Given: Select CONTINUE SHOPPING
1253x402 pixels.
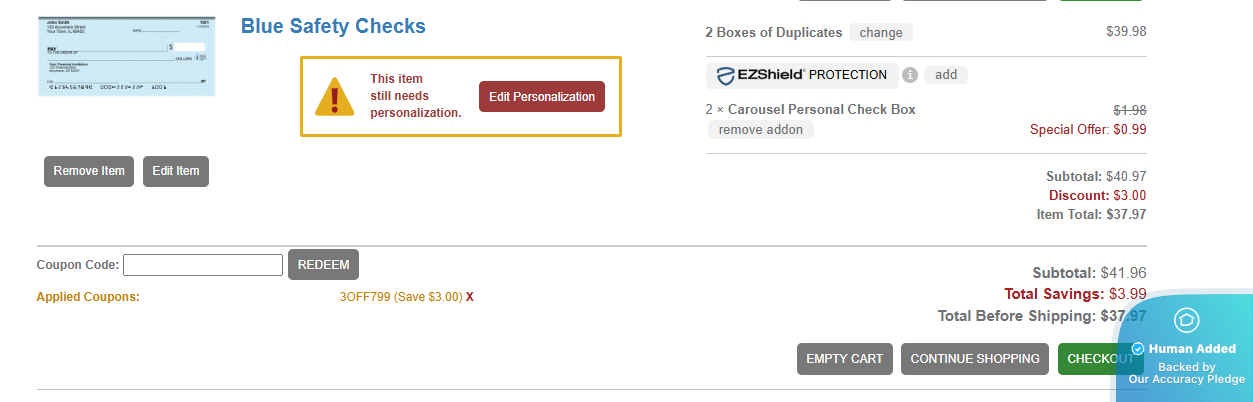Looking at the screenshot, I should (x=975, y=359).
